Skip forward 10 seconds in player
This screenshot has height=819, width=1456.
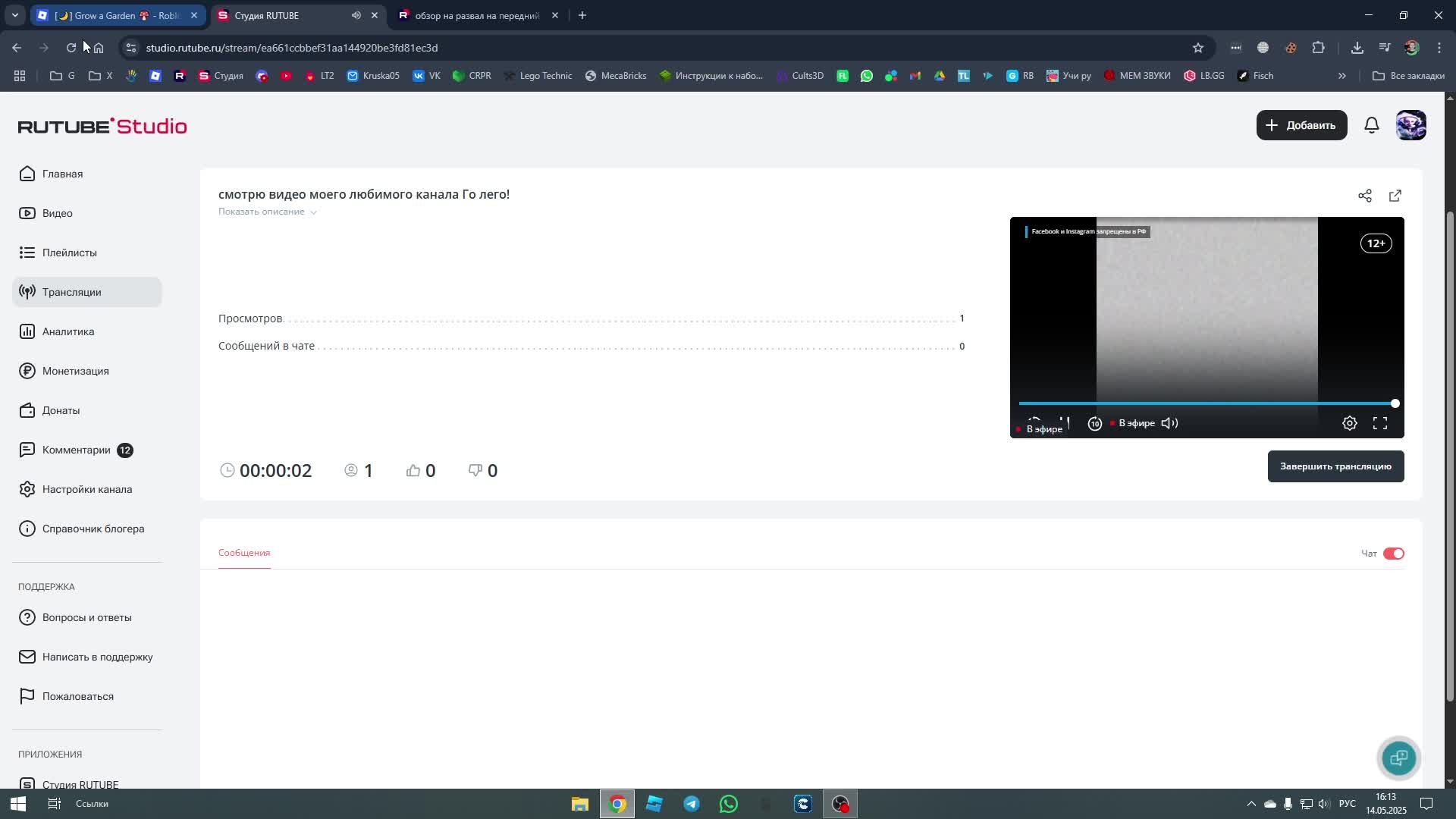[1094, 424]
